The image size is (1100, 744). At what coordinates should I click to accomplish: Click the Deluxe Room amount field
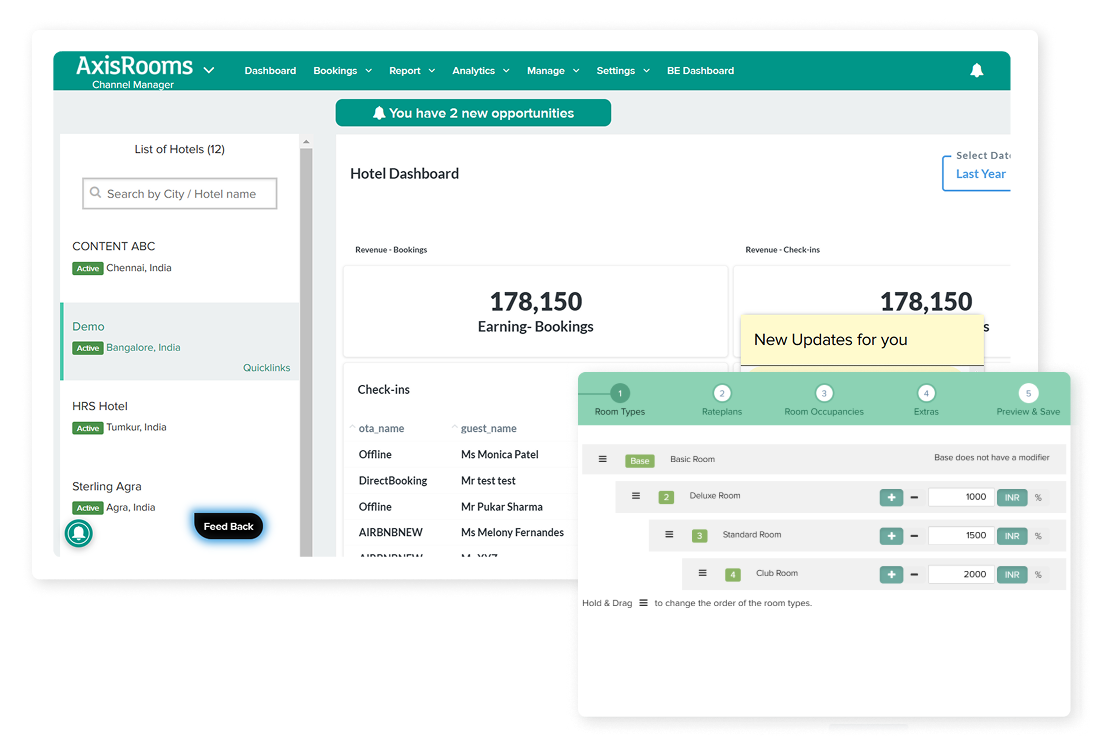coord(960,497)
